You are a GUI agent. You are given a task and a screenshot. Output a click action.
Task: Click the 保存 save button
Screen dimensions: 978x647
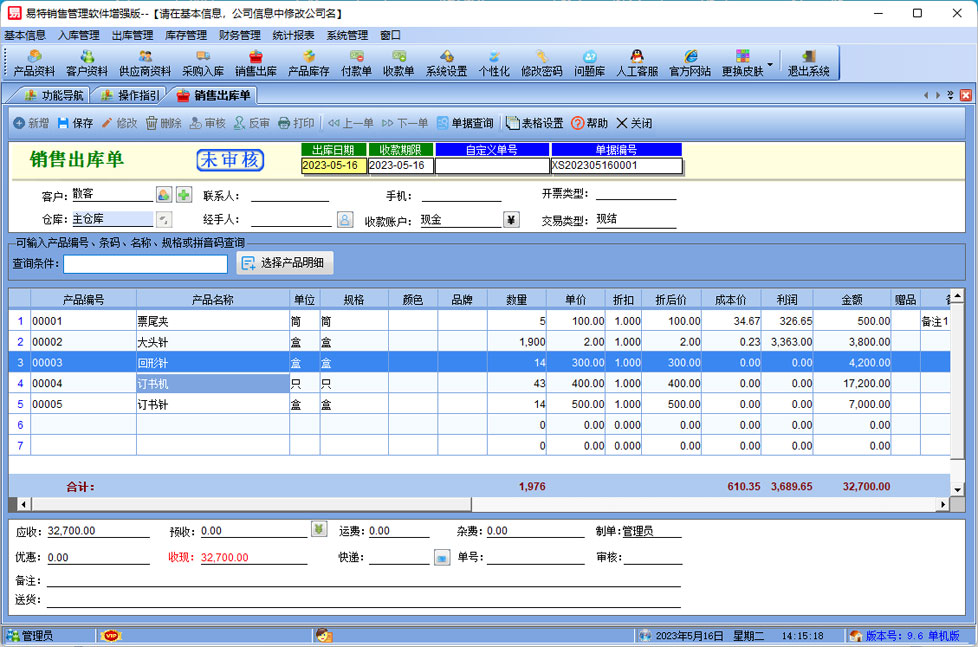click(75, 123)
